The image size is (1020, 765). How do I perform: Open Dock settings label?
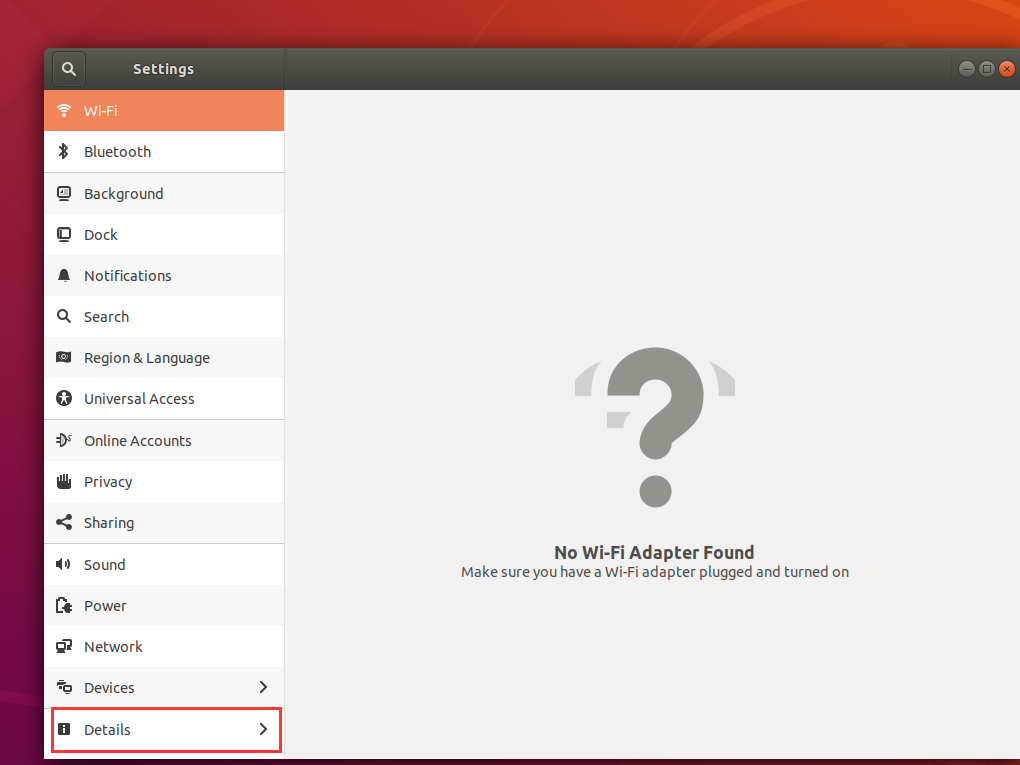coord(101,235)
